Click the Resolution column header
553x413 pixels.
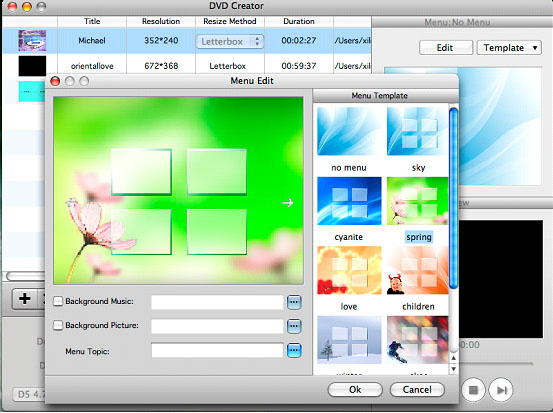(161, 22)
